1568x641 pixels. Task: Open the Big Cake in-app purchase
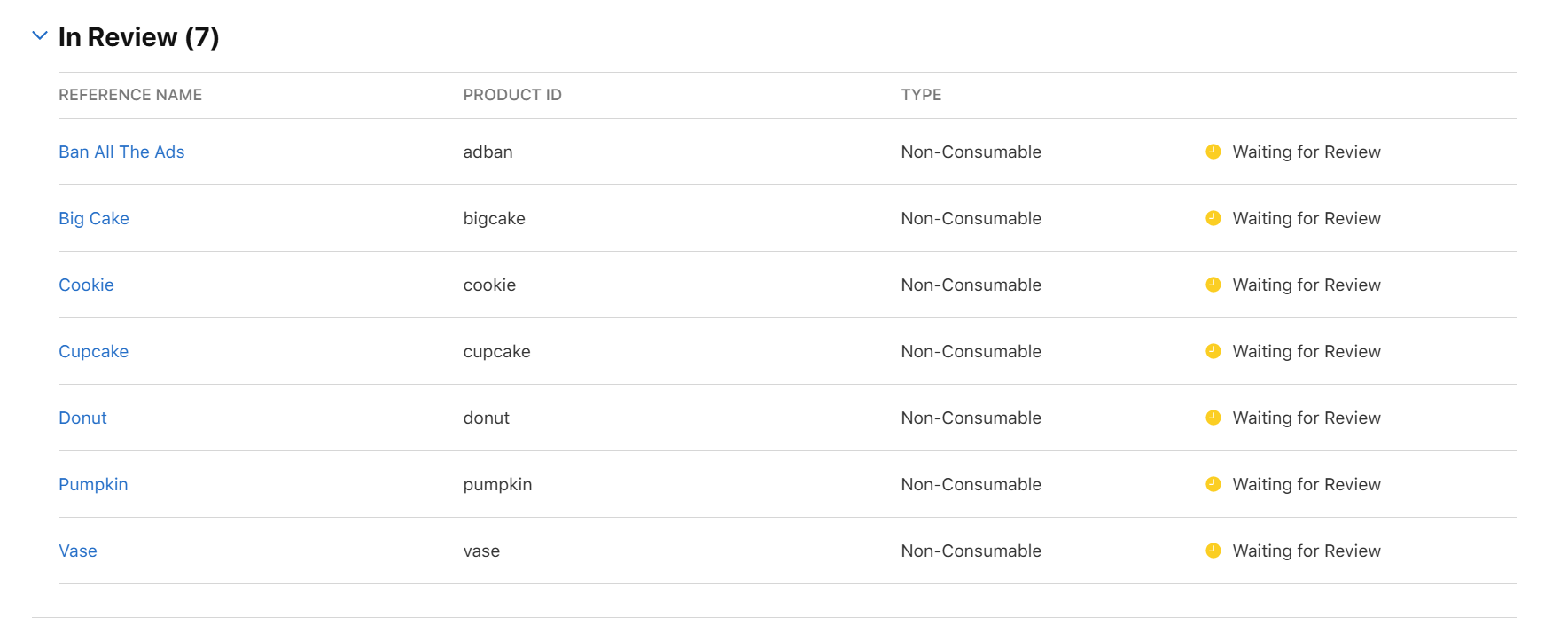click(94, 218)
